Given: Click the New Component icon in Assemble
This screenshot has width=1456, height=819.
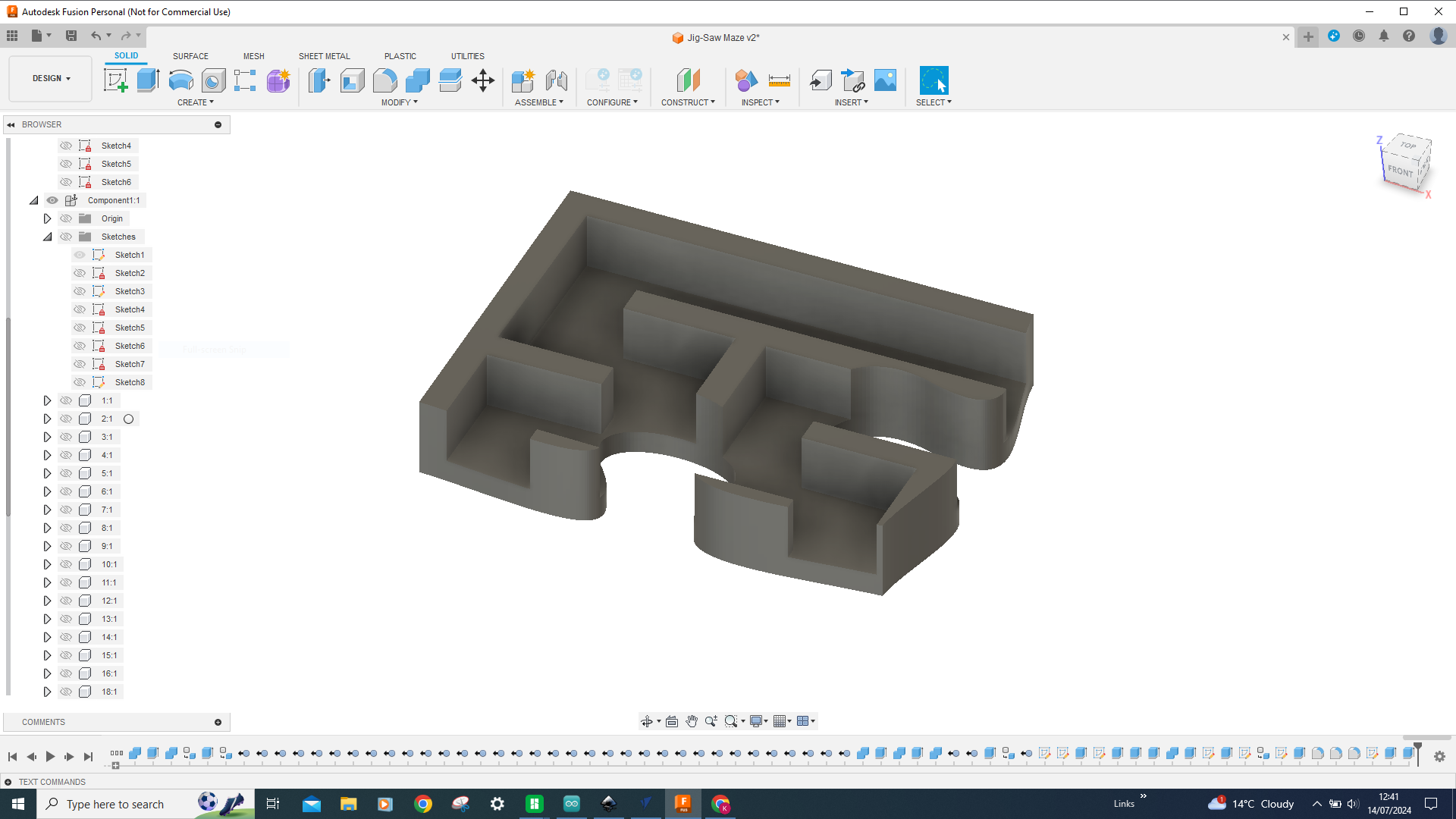Looking at the screenshot, I should click(x=522, y=80).
